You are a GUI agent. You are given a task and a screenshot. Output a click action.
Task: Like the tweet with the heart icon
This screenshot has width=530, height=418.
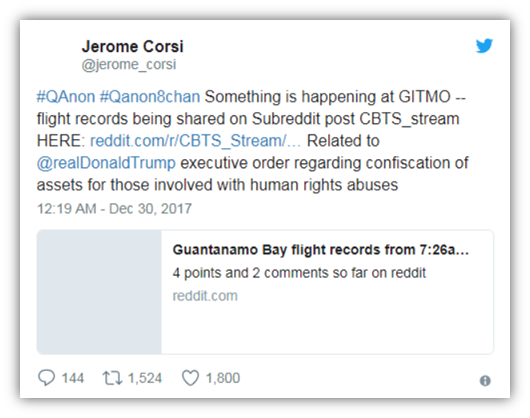point(190,378)
